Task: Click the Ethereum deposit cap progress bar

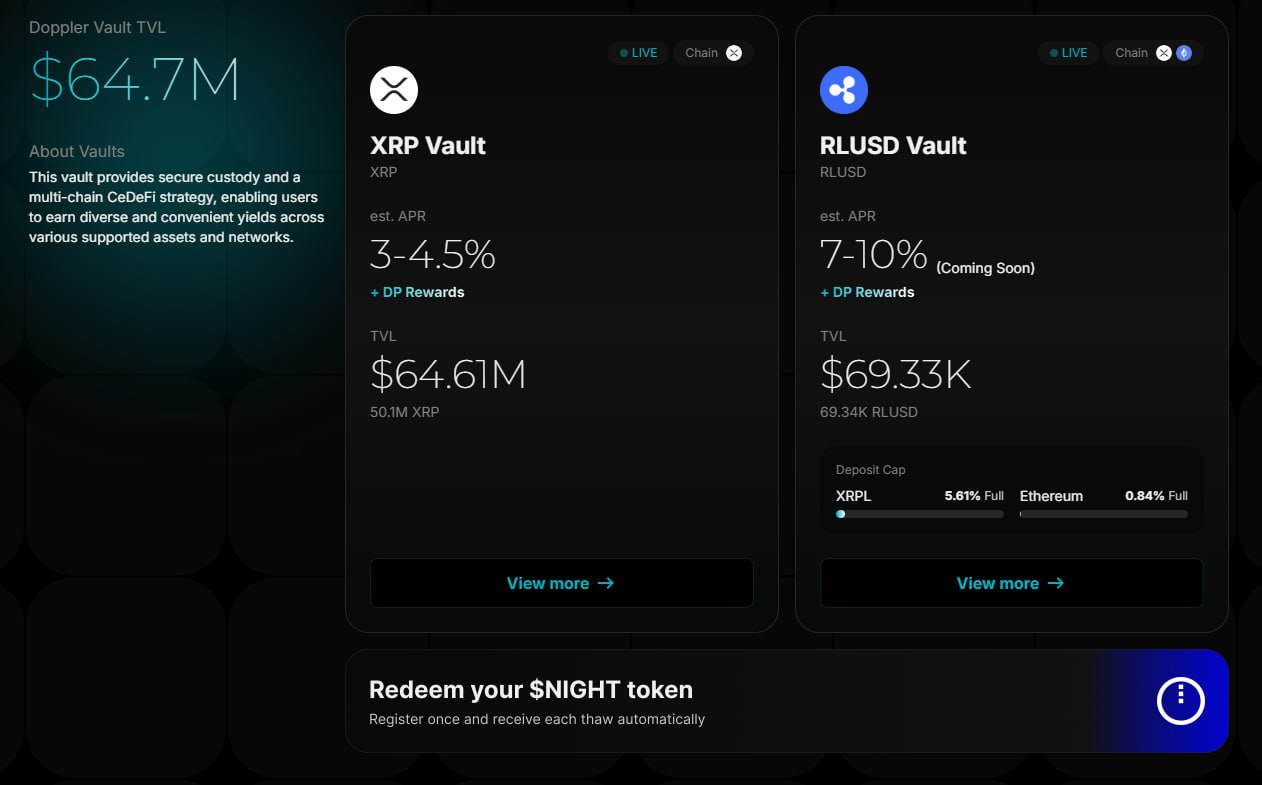Action: 1104,514
